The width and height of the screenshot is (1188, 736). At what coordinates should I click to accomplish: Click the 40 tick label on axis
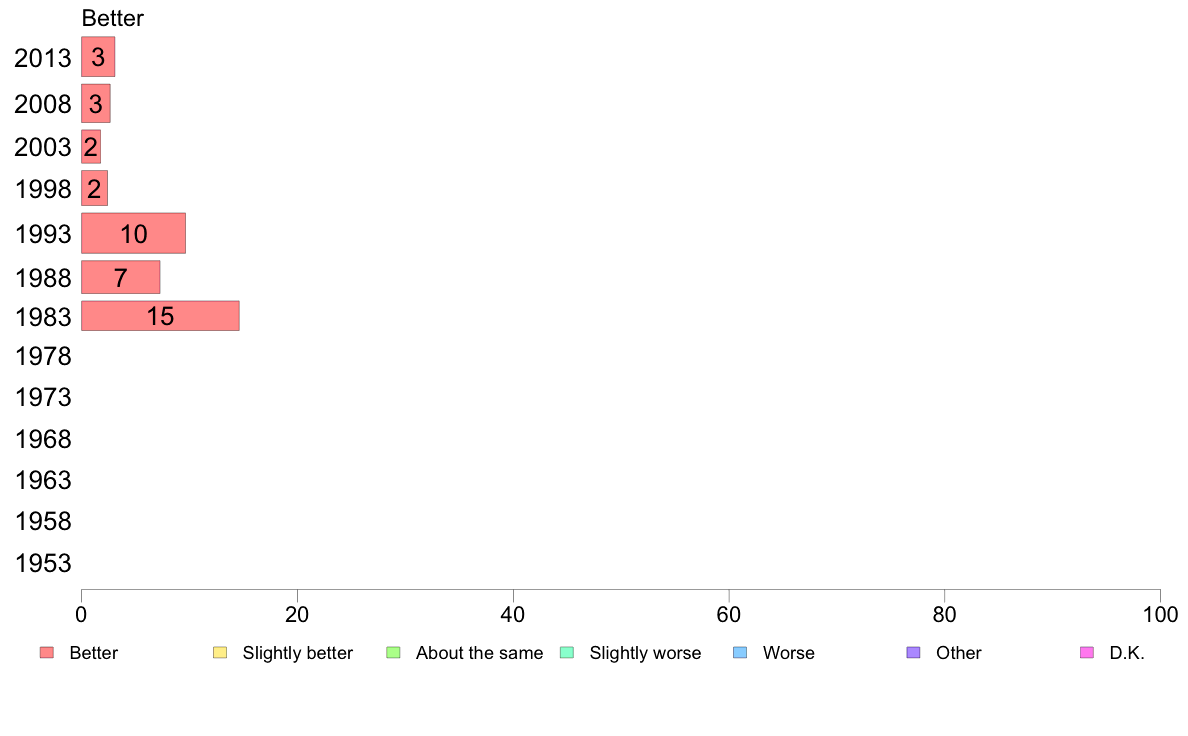click(513, 615)
